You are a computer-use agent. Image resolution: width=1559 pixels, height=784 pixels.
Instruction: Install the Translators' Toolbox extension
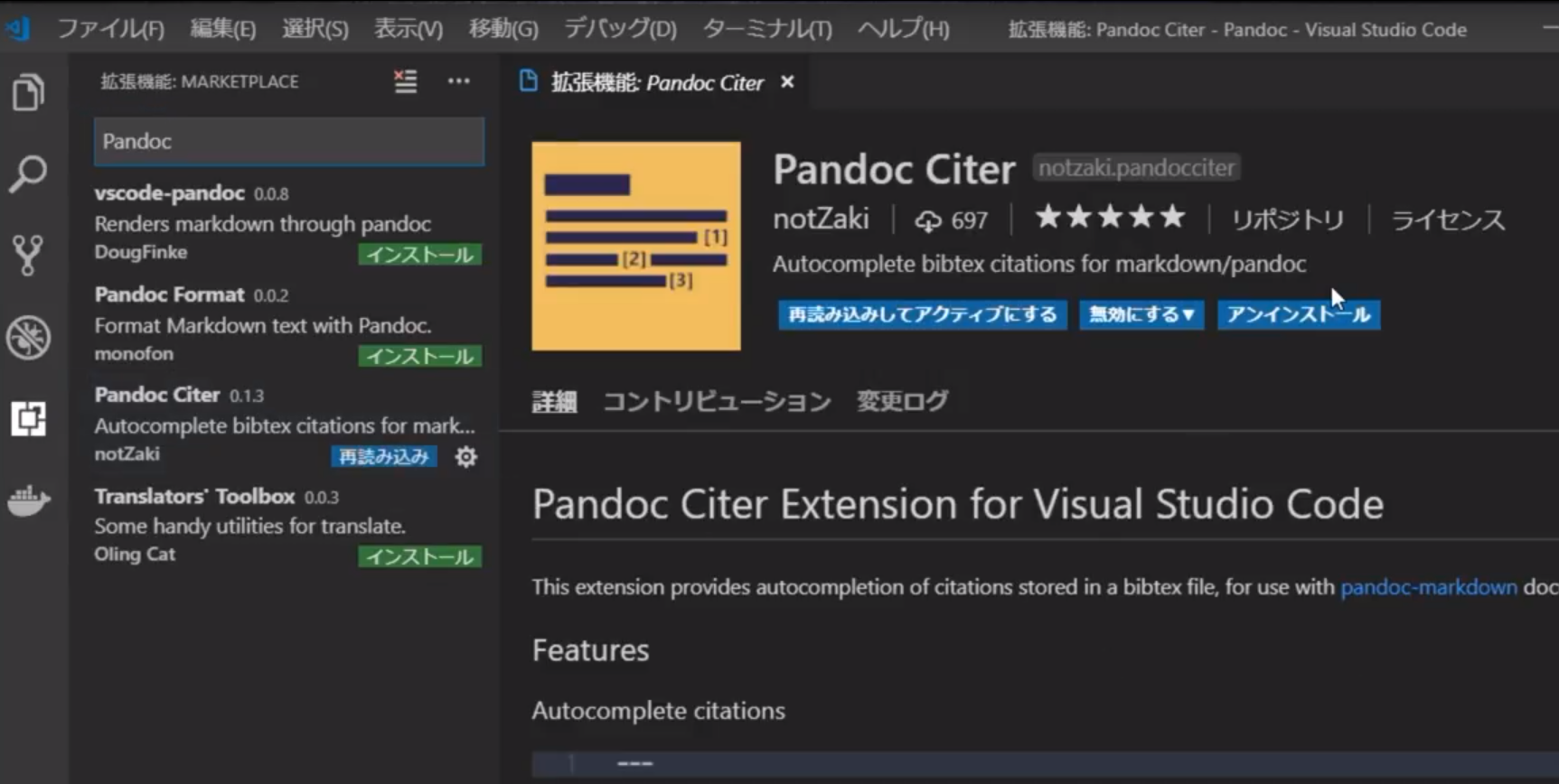(419, 556)
